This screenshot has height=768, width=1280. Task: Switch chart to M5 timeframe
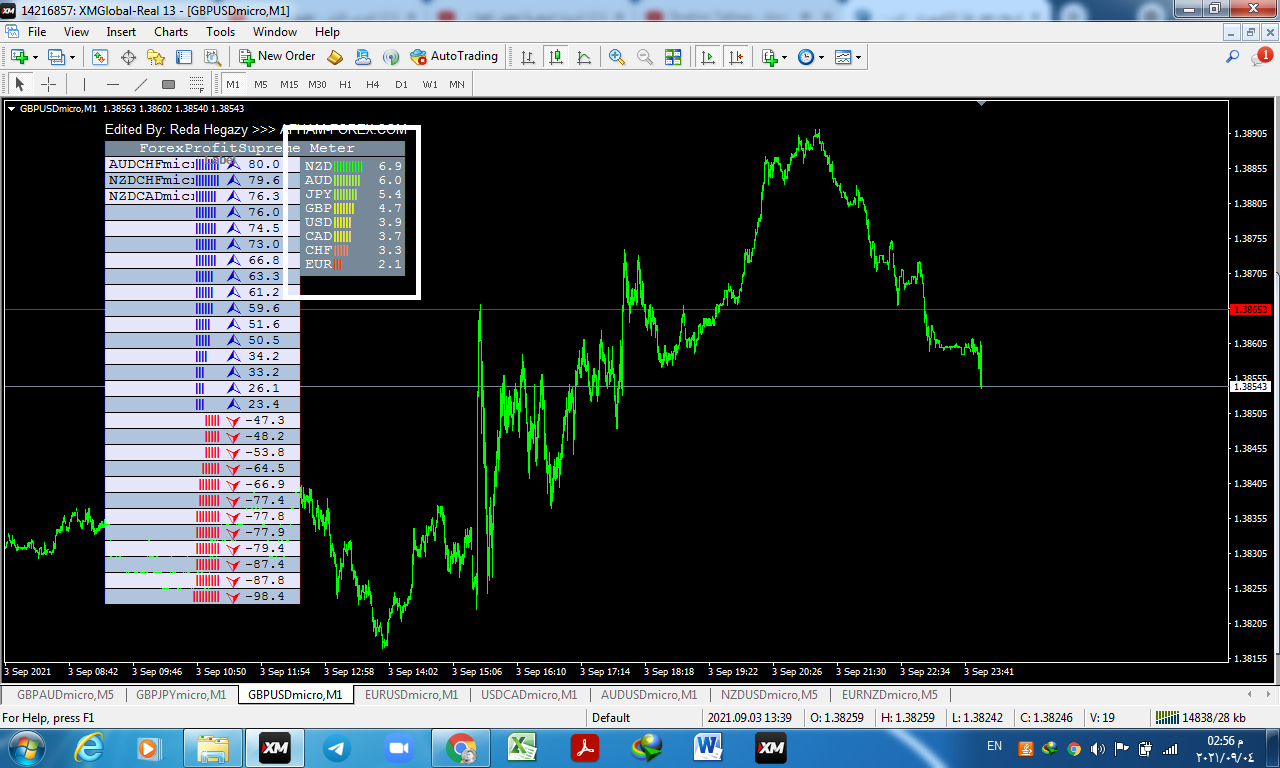[261, 84]
